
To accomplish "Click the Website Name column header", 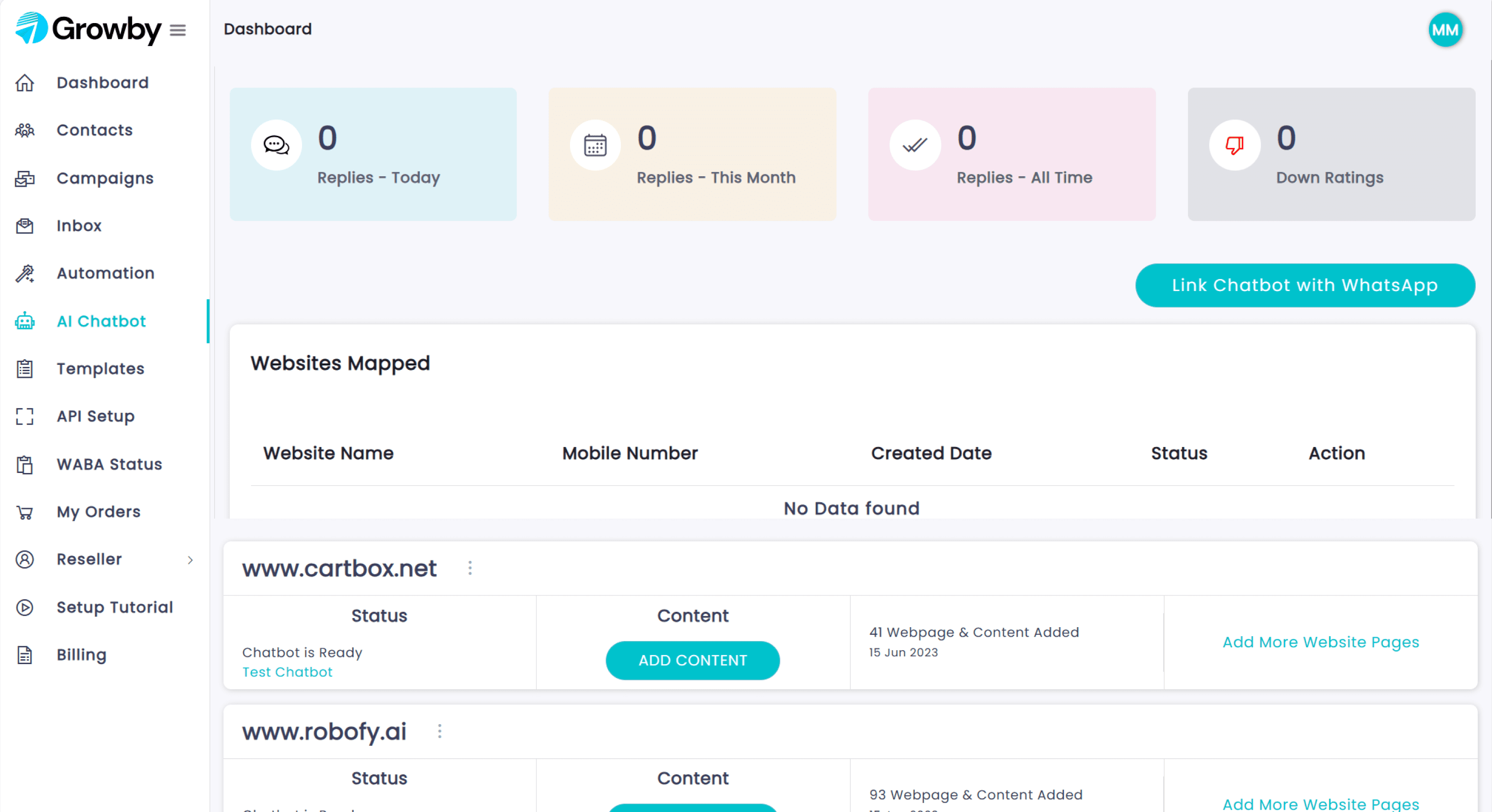I will [328, 453].
